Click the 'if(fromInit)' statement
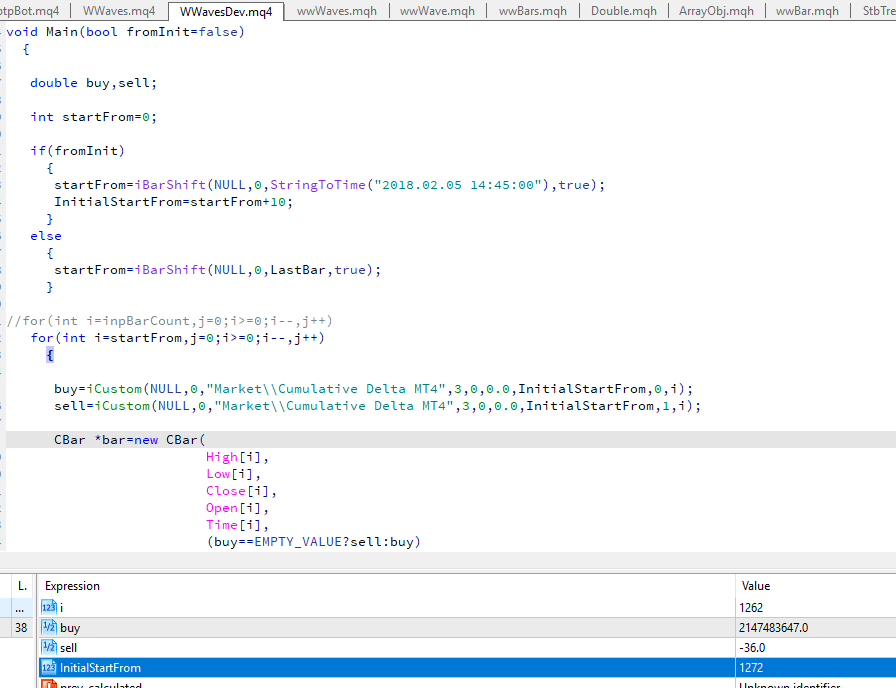 pyautogui.click(x=77, y=151)
